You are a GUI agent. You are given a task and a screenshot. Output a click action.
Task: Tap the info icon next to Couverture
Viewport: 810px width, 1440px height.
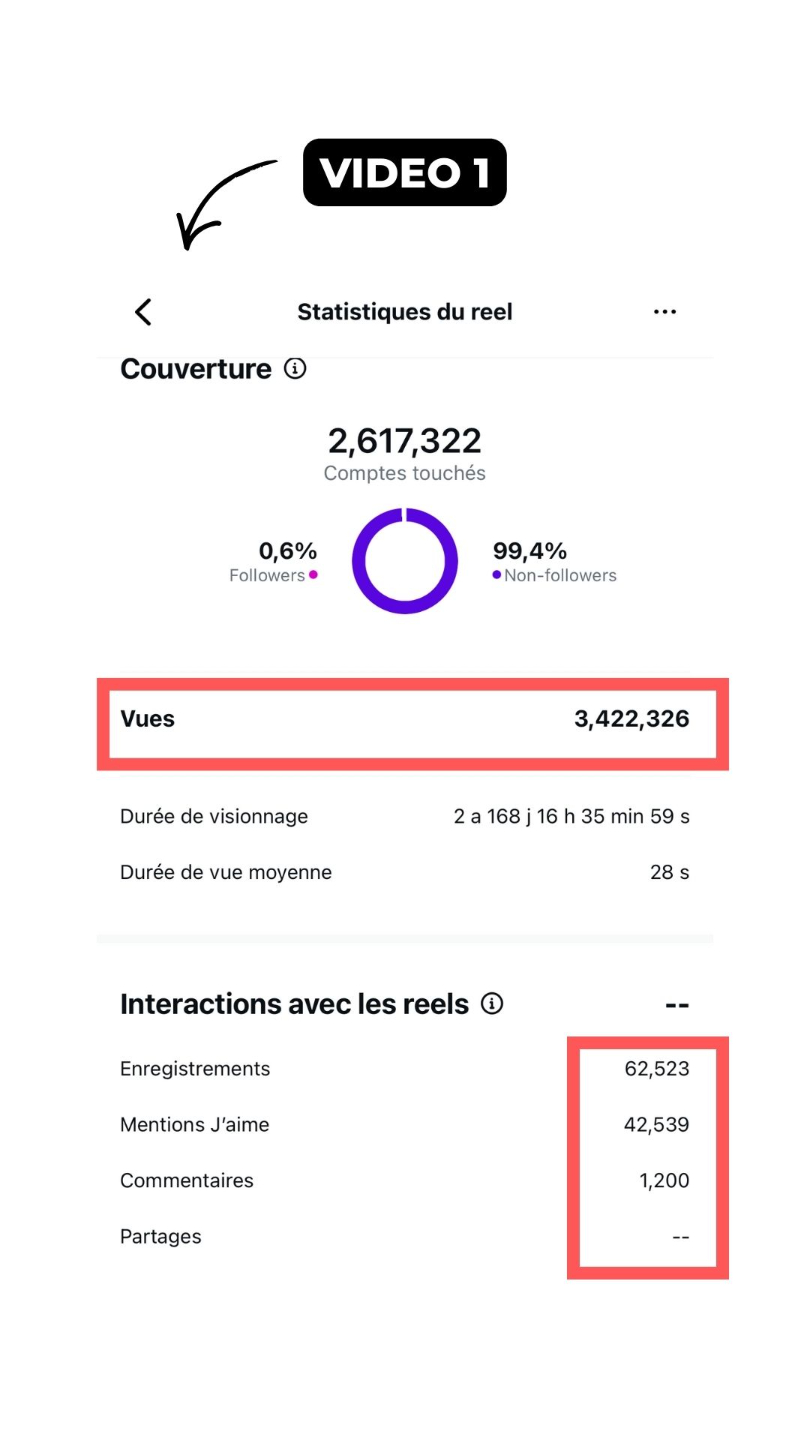click(295, 369)
